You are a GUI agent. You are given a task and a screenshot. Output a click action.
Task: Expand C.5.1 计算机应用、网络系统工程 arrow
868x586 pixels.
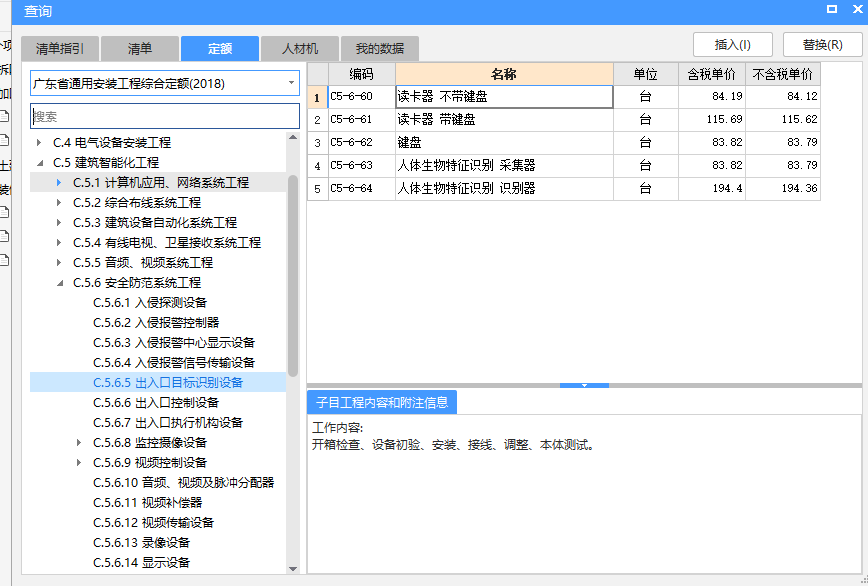click(59, 183)
